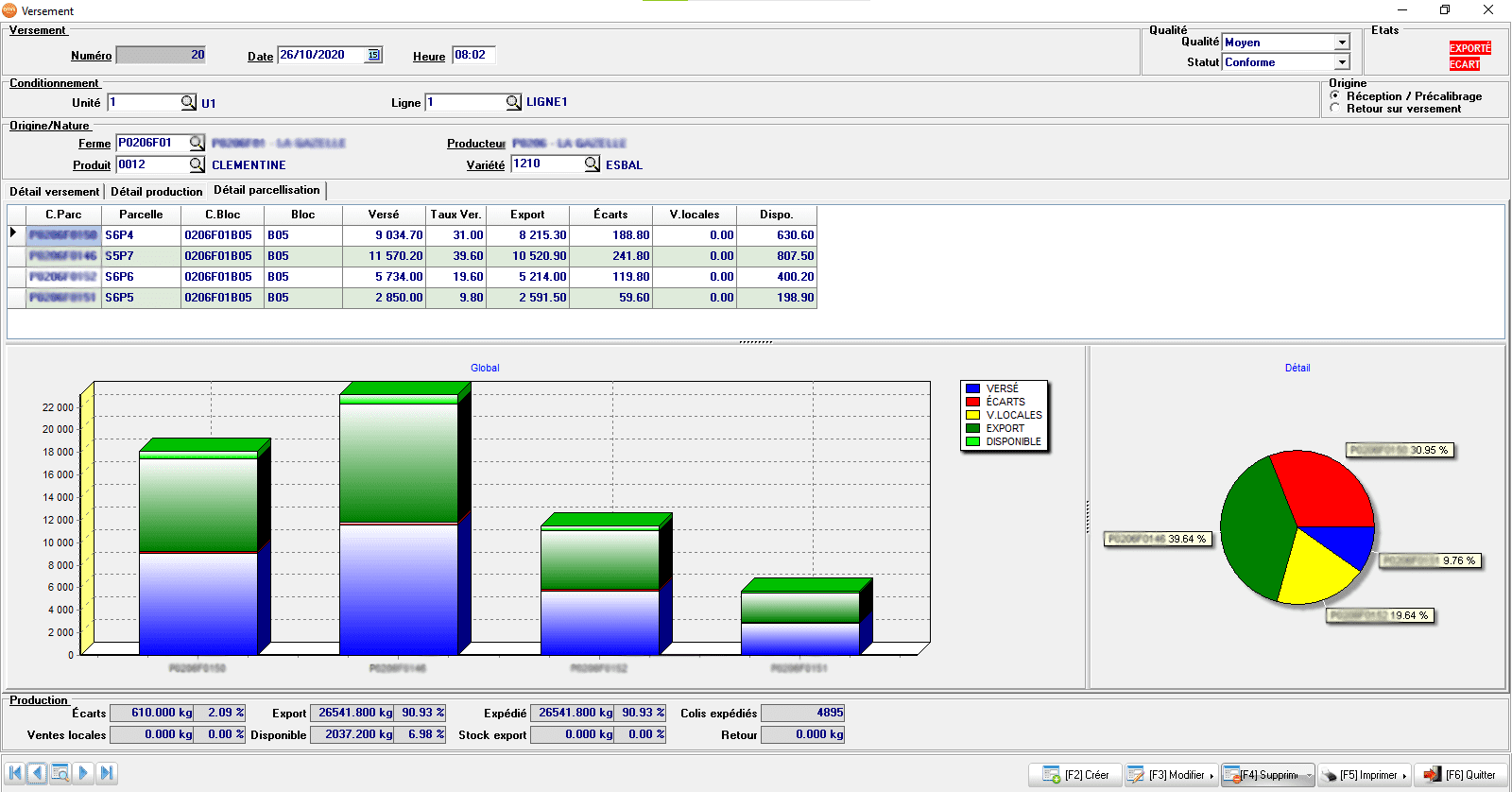
Task: Select the row selector for parcelle S6P4
Action: 16,234
